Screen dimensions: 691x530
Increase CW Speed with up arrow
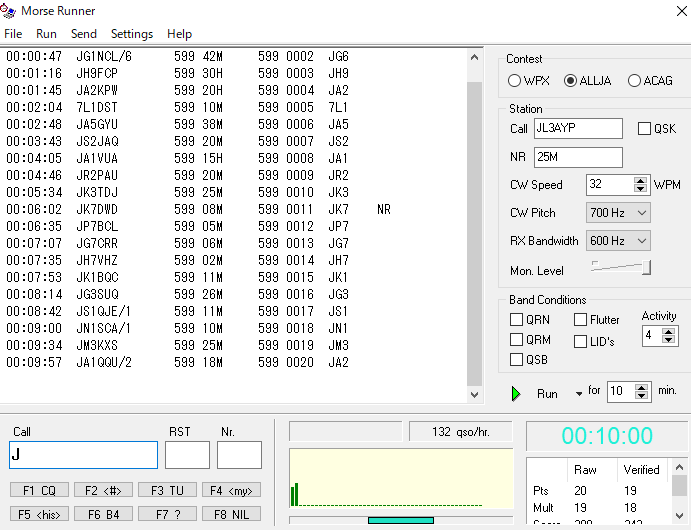(640, 180)
